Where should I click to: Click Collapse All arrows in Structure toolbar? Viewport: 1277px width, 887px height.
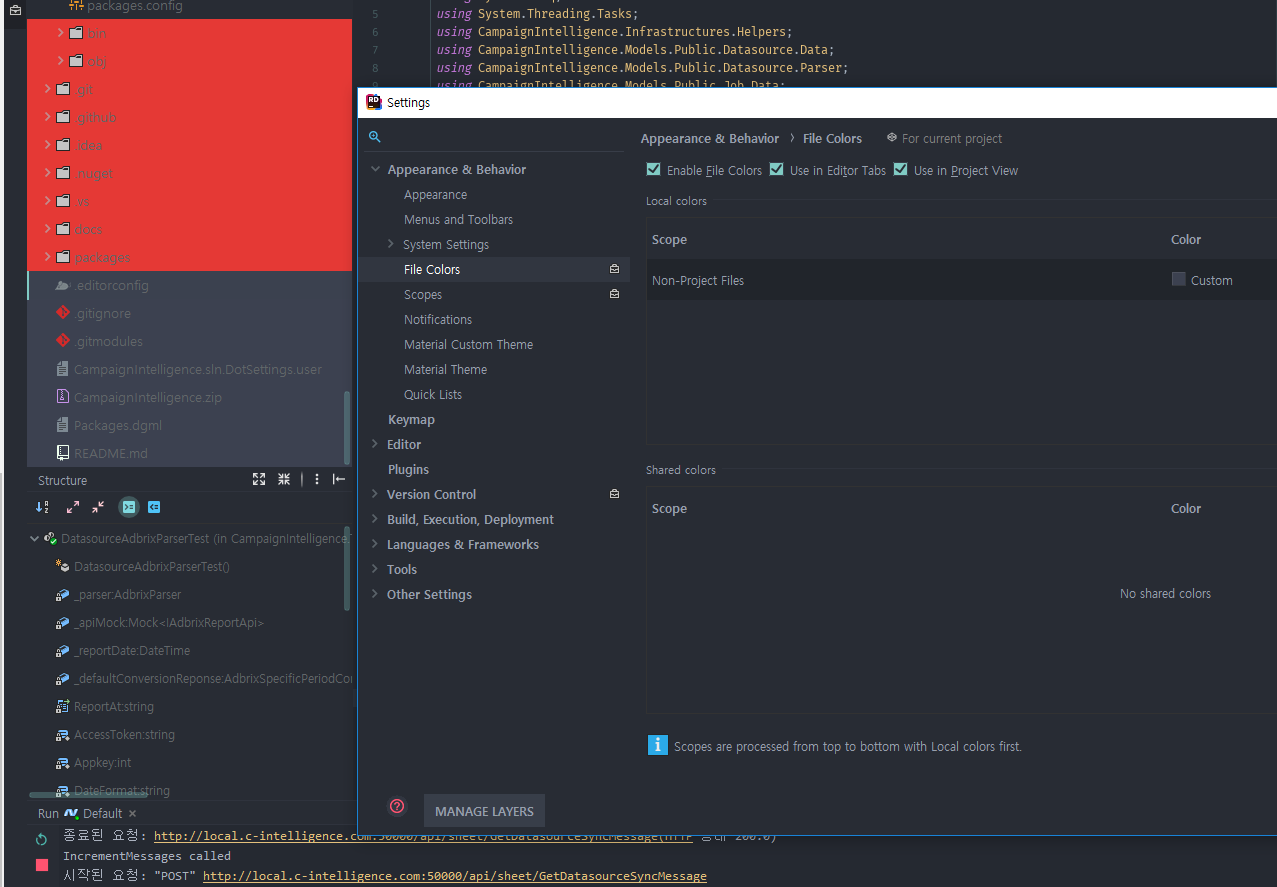(x=98, y=507)
